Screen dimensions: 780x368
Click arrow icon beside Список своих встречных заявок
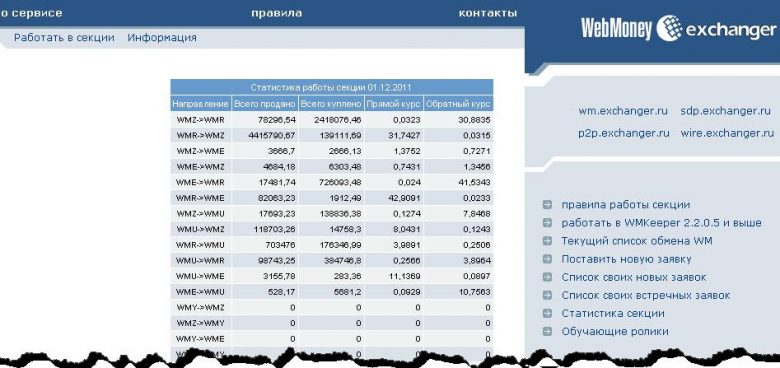(547, 295)
